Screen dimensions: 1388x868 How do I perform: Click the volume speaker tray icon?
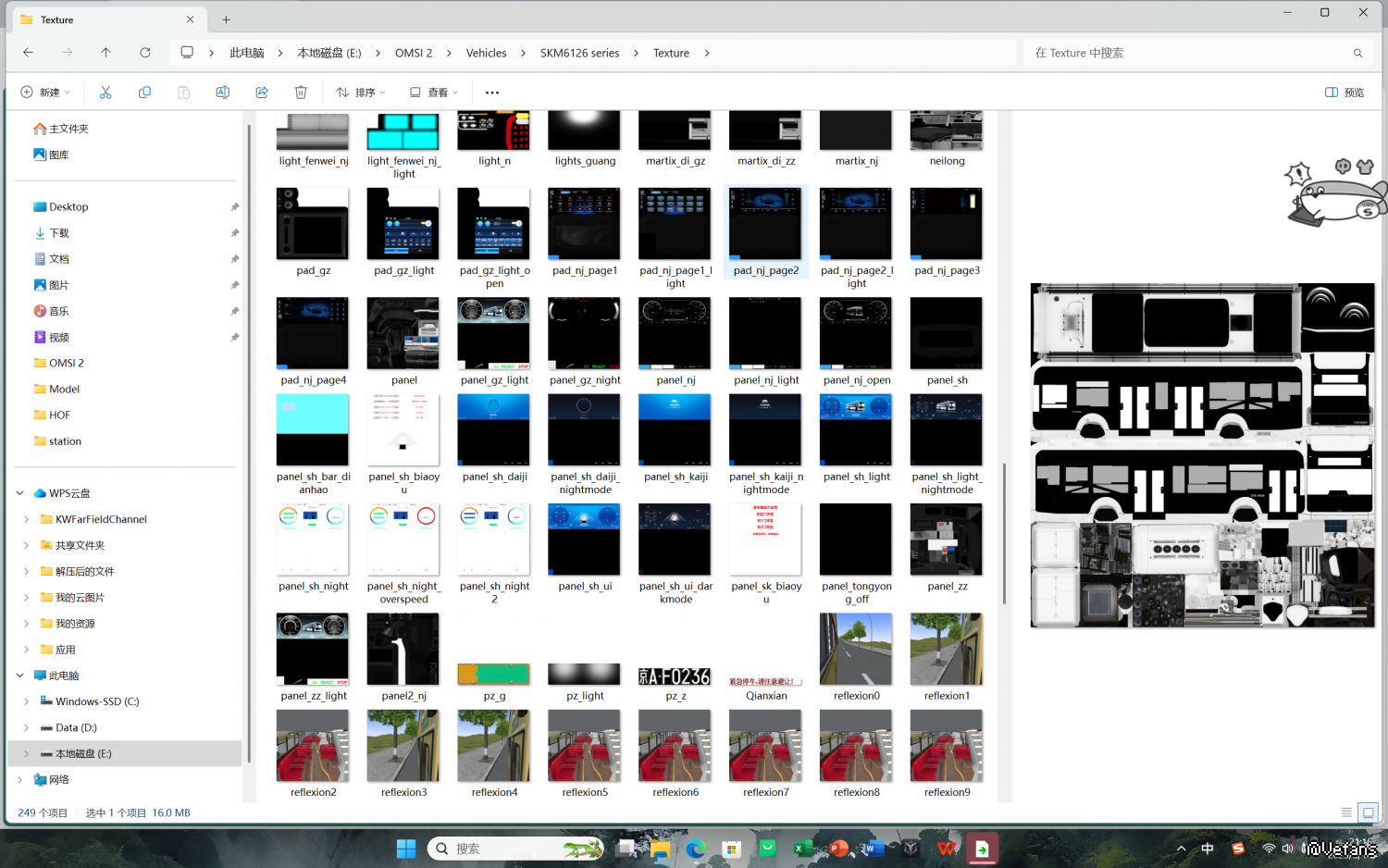[1287, 849]
